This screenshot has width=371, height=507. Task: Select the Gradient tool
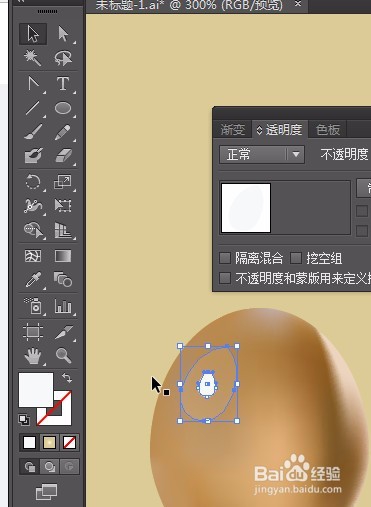coord(63,256)
